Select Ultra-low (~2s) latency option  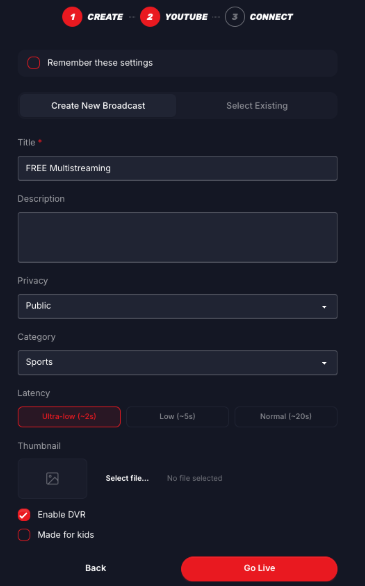tap(69, 416)
